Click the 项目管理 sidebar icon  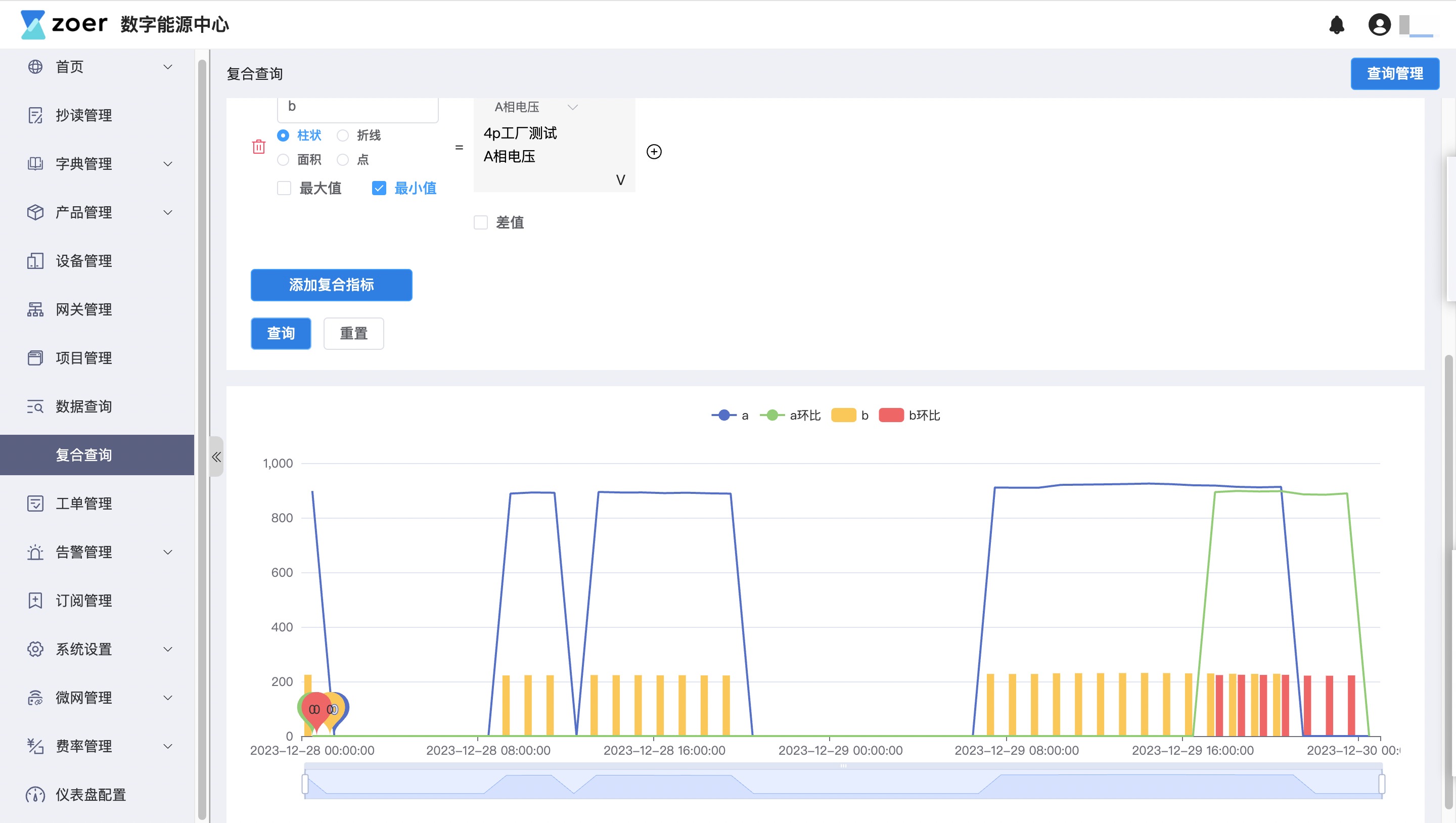pos(35,358)
